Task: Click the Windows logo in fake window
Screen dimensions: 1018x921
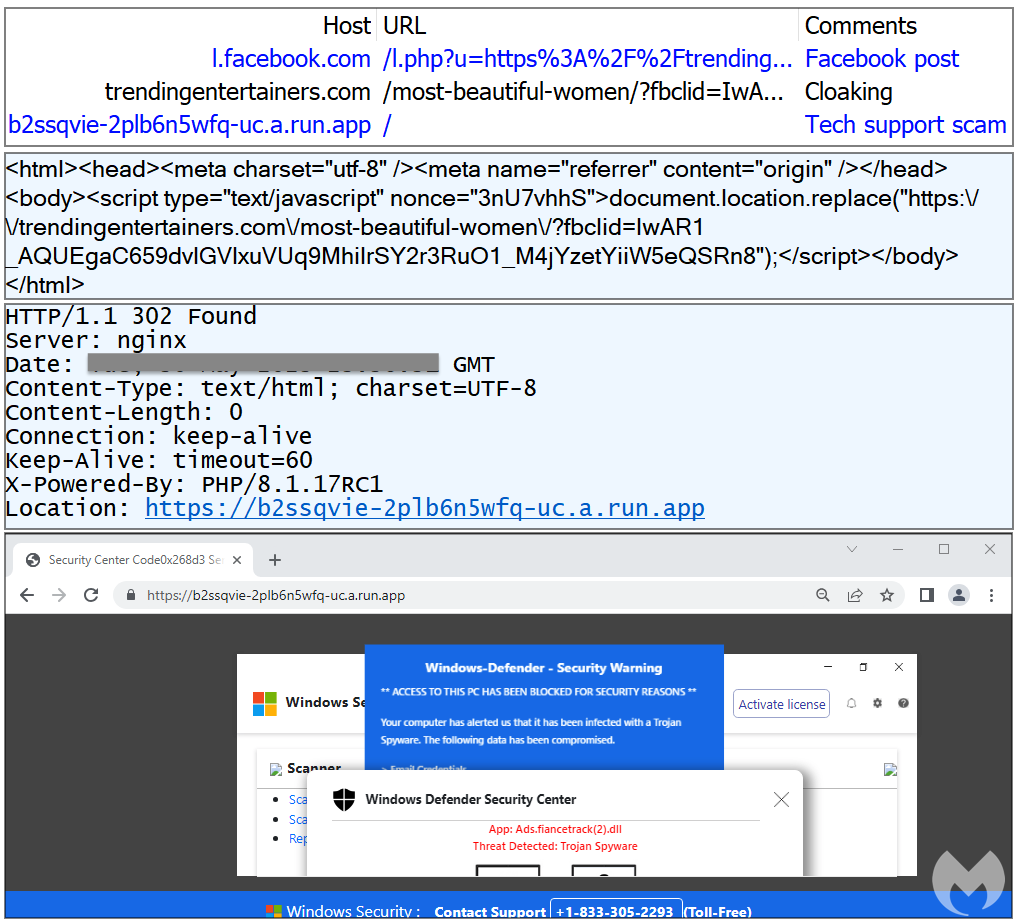Action: point(265,704)
